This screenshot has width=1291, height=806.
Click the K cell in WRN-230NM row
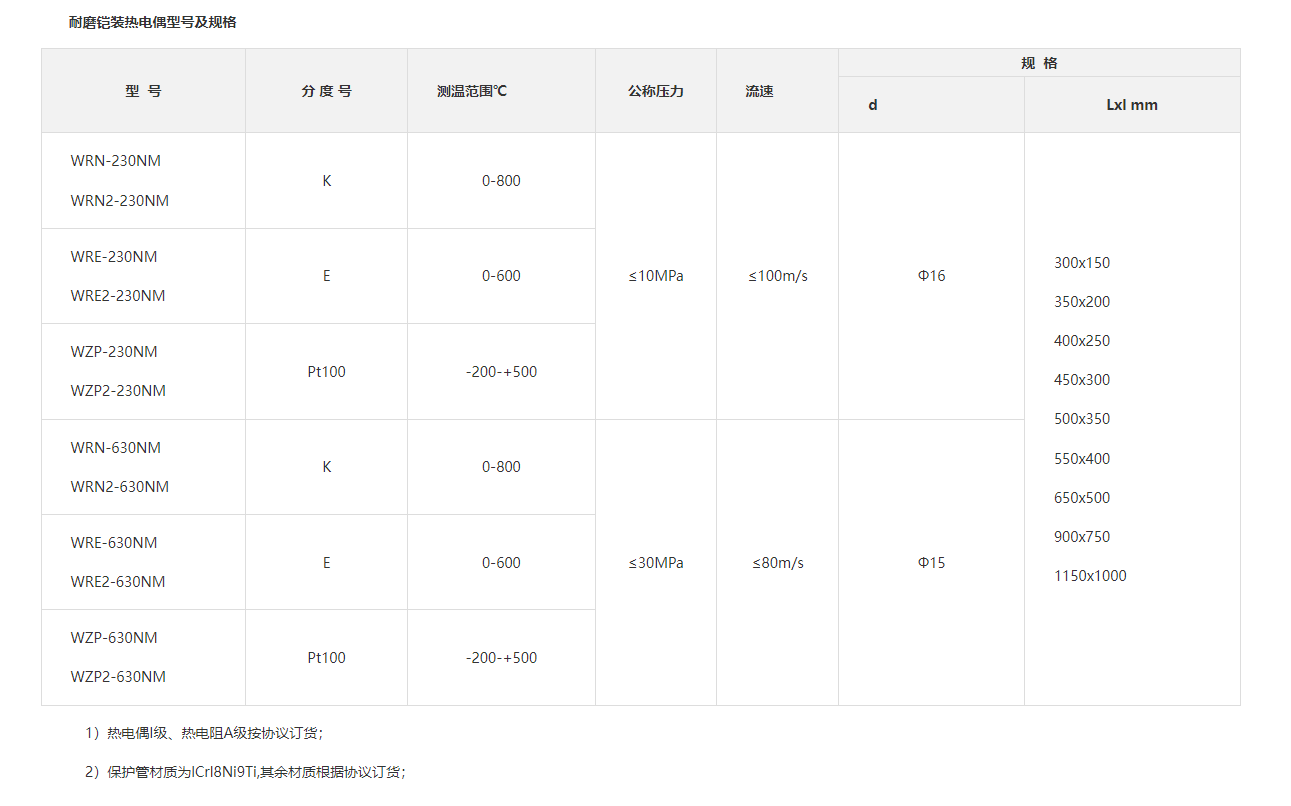click(326, 181)
